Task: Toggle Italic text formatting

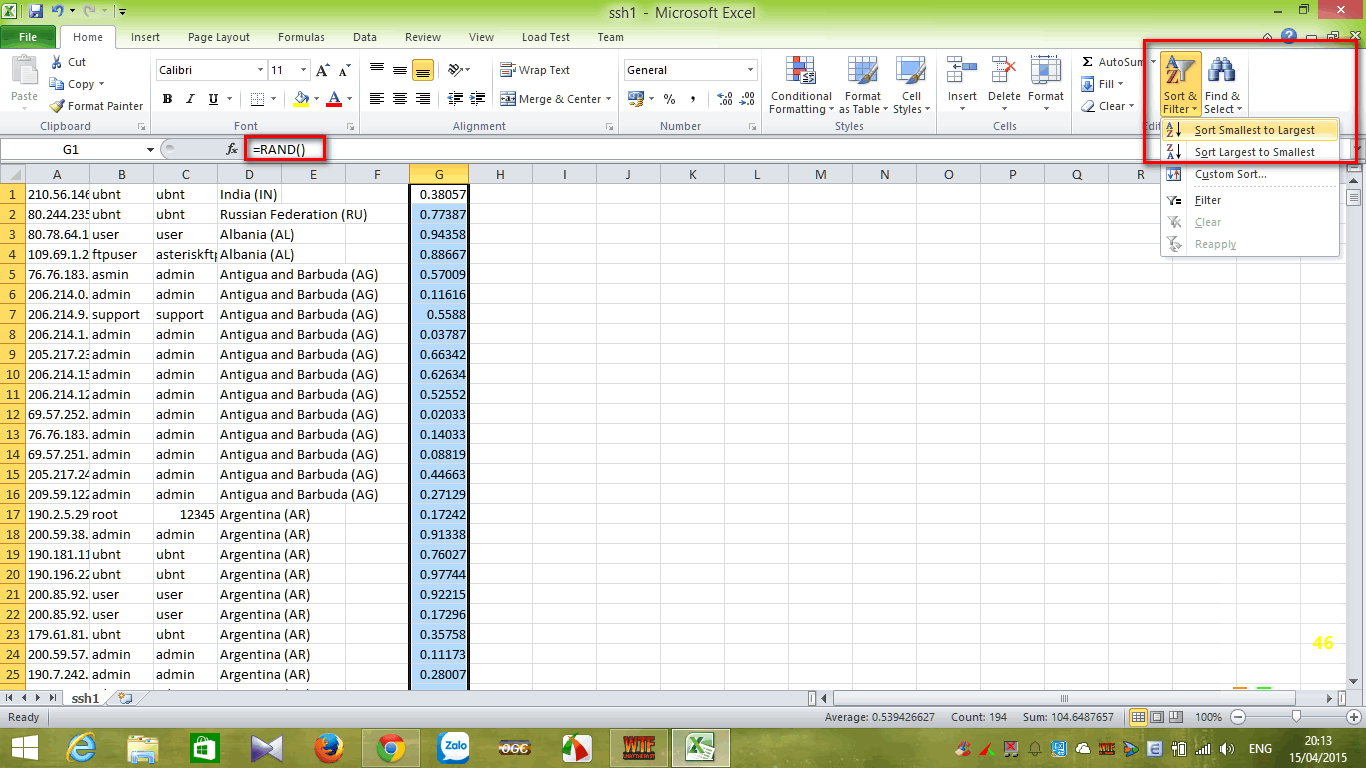Action: (x=190, y=99)
